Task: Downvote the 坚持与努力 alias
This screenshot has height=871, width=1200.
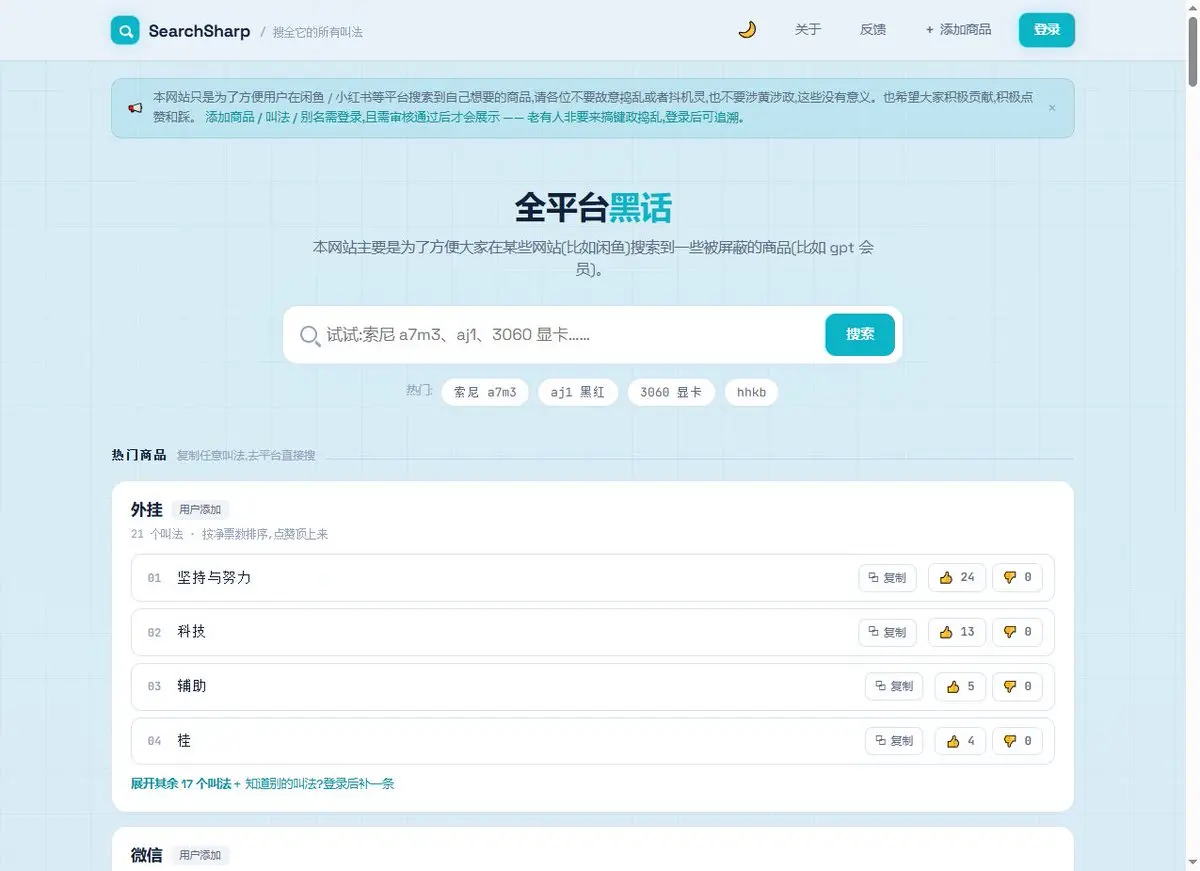Action: coord(1018,578)
